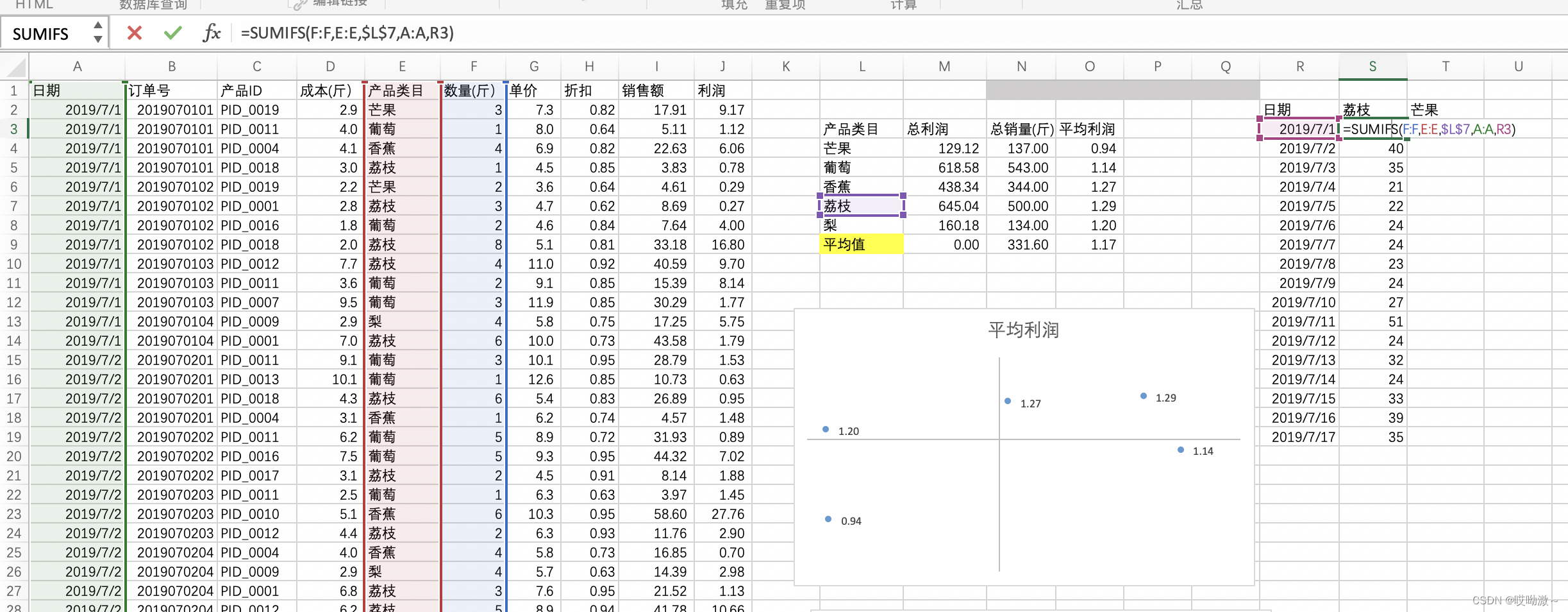Select the cell containing PID_0010

pyautogui.click(x=256, y=514)
